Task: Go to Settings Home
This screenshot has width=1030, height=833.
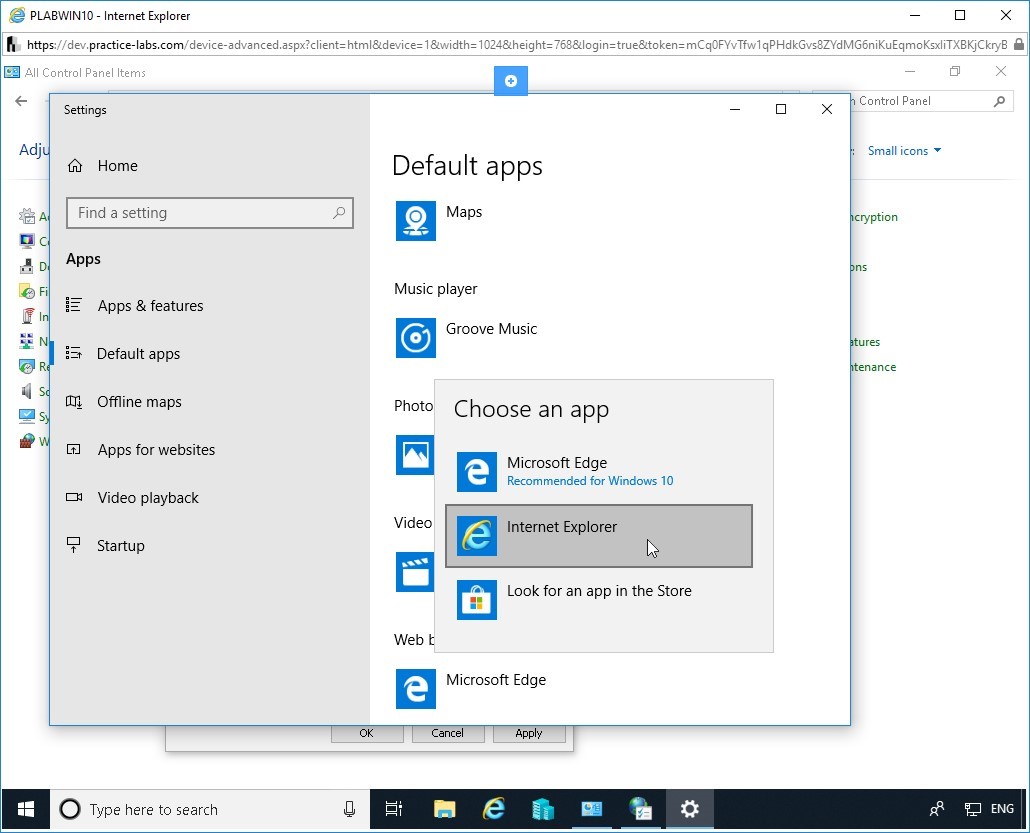Action: point(102,166)
